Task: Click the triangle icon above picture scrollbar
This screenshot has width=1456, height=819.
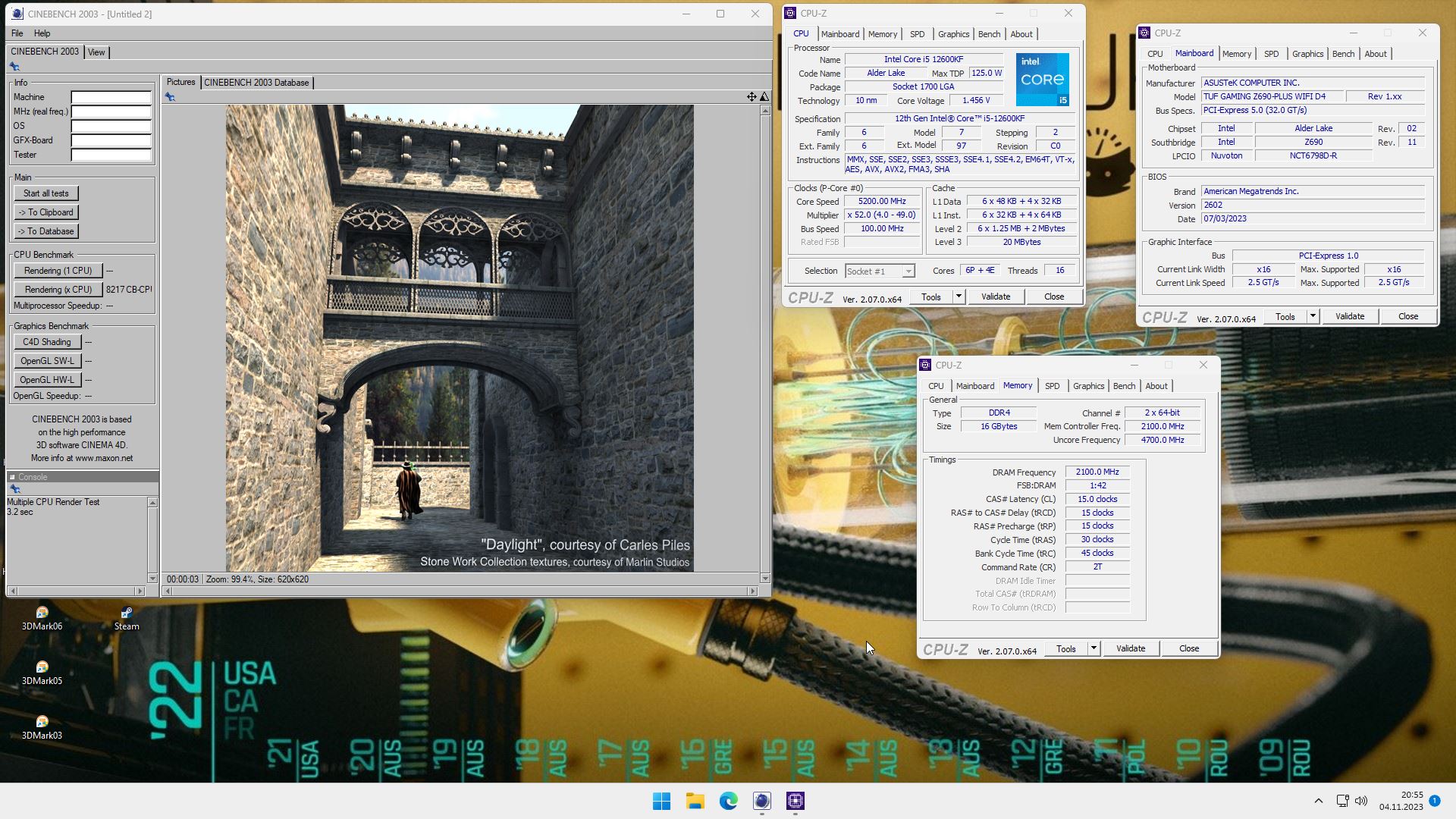Action: [x=764, y=96]
